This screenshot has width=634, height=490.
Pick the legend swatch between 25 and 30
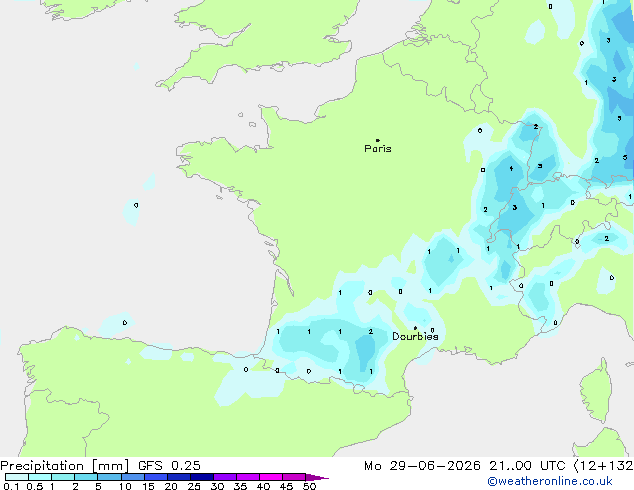tap(202, 477)
